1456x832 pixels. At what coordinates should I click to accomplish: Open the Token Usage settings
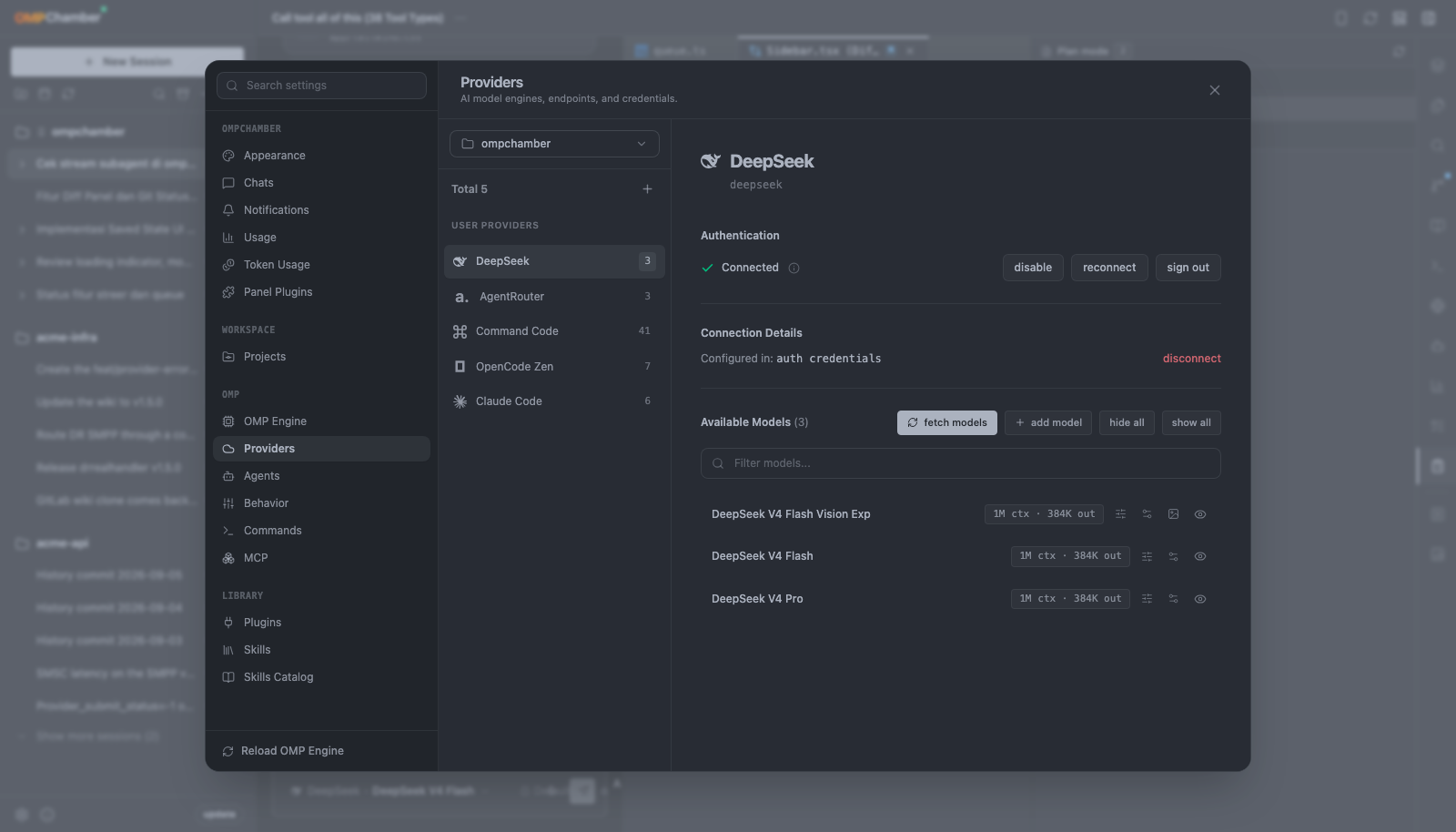pos(321,265)
